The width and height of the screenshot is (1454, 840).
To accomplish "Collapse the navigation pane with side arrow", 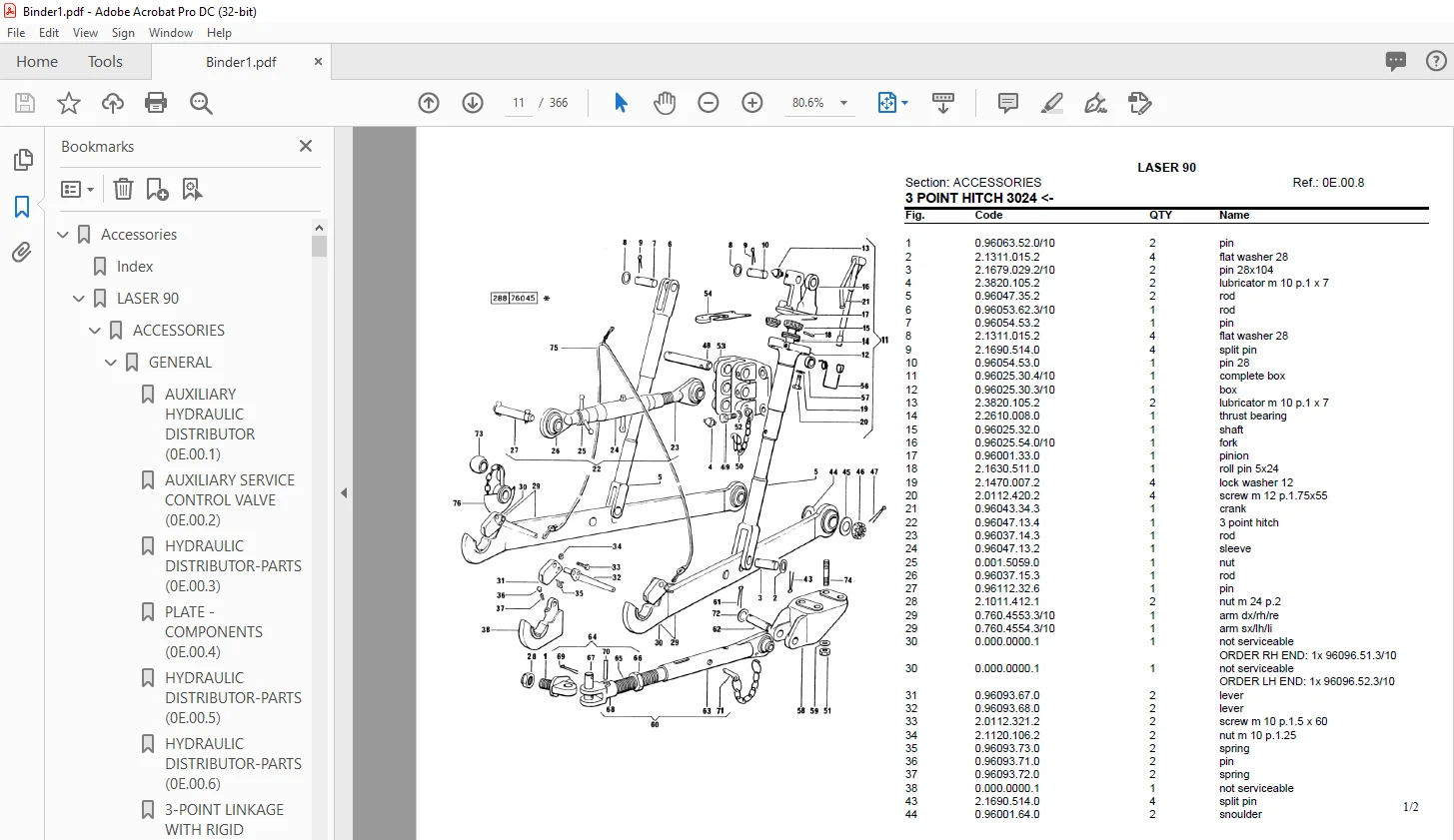I will coord(344,492).
